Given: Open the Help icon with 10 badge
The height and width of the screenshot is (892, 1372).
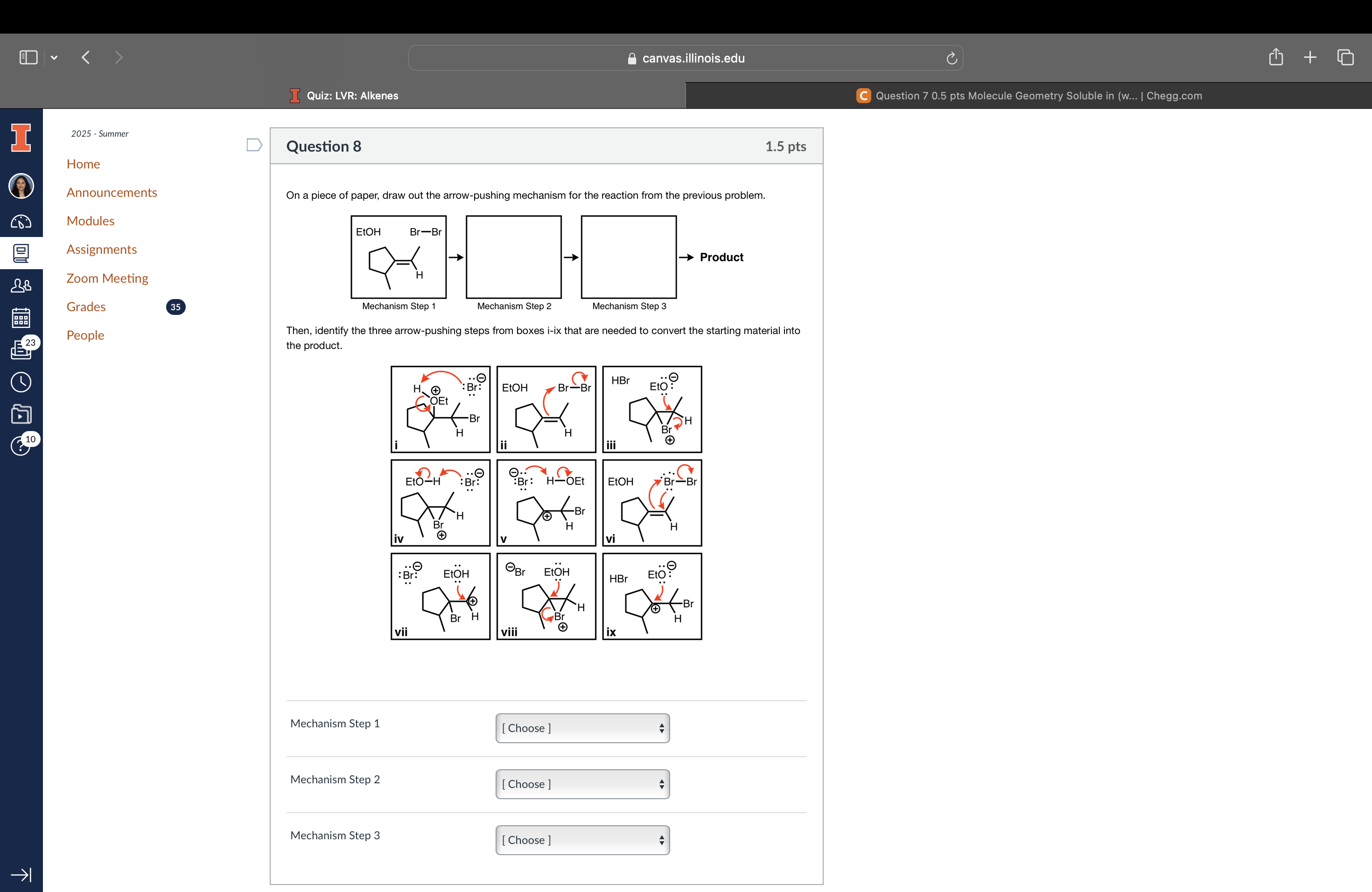Looking at the screenshot, I should tap(21, 446).
